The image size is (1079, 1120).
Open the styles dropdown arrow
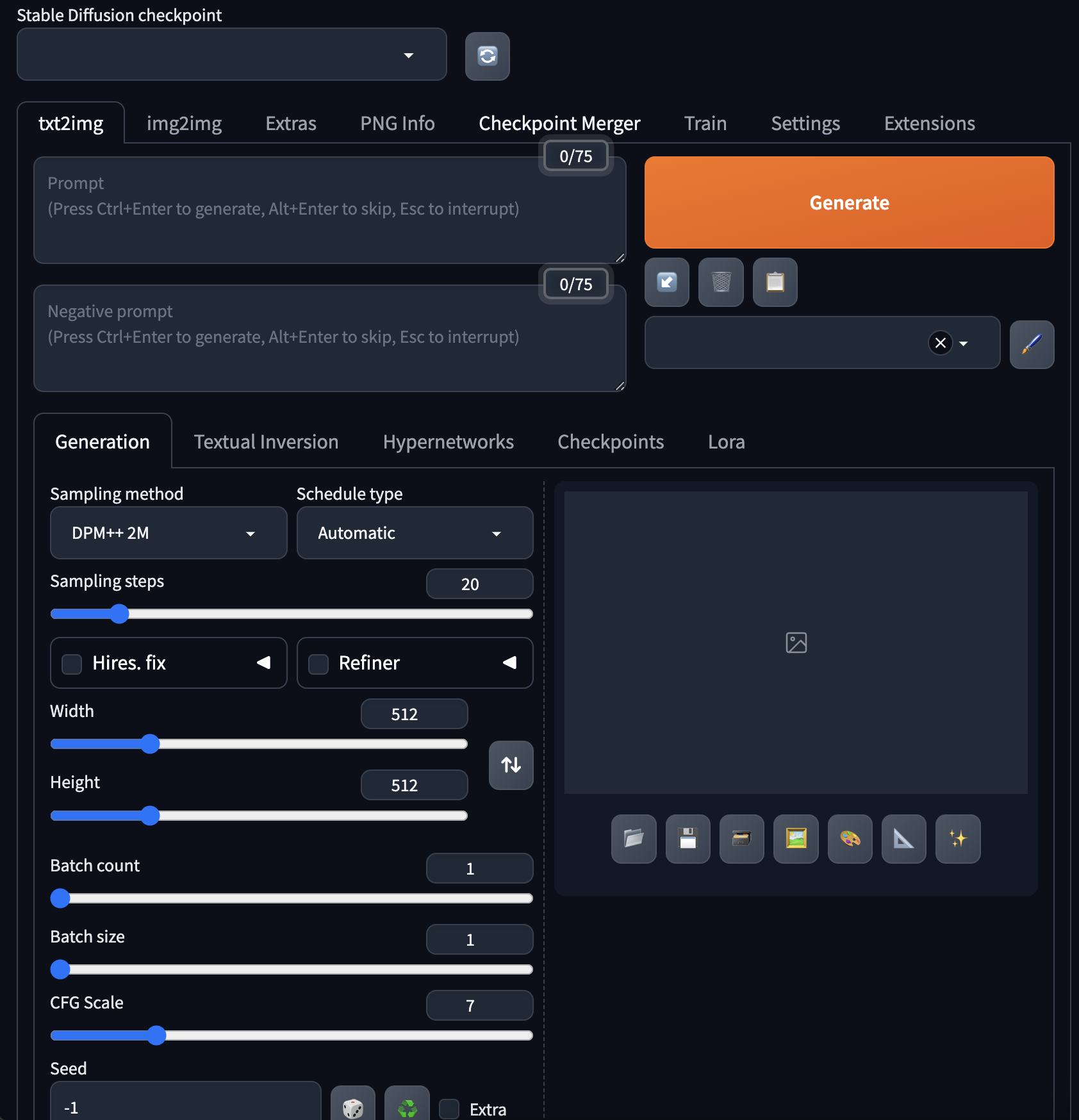click(963, 343)
